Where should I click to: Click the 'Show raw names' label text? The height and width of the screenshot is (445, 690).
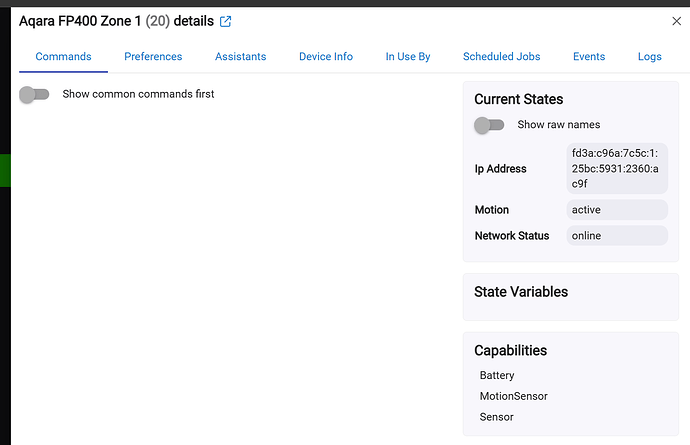[558, 125]
